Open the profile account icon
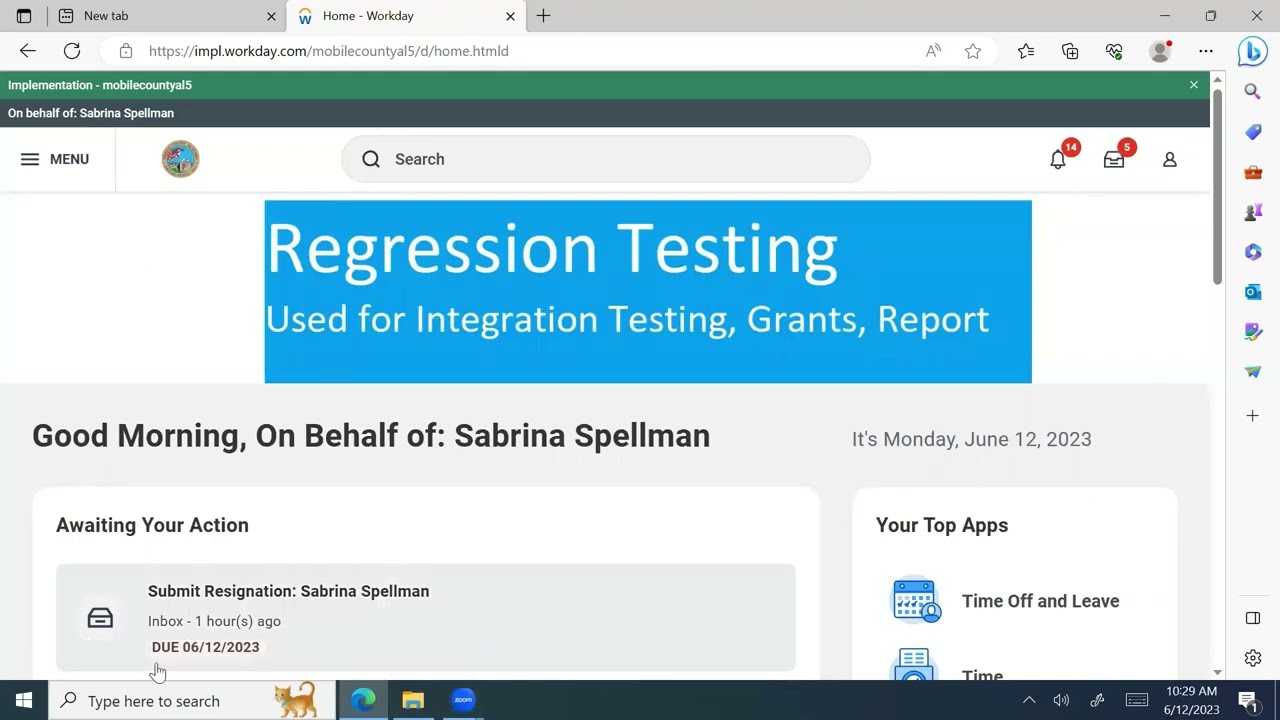The width and height of the screenshot is (1280, 720). coord(1169,160)
